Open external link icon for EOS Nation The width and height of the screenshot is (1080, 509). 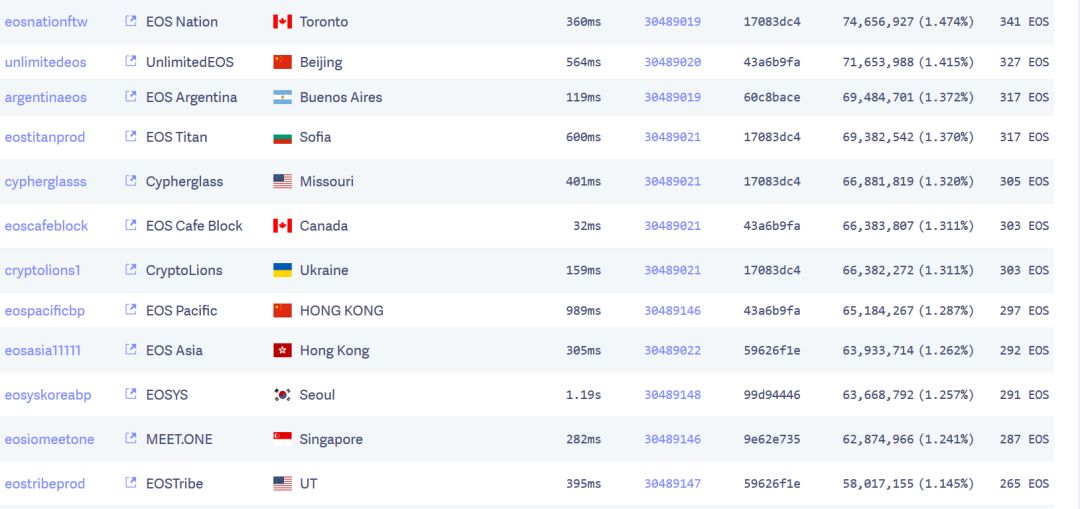click(x=130, y=21)
